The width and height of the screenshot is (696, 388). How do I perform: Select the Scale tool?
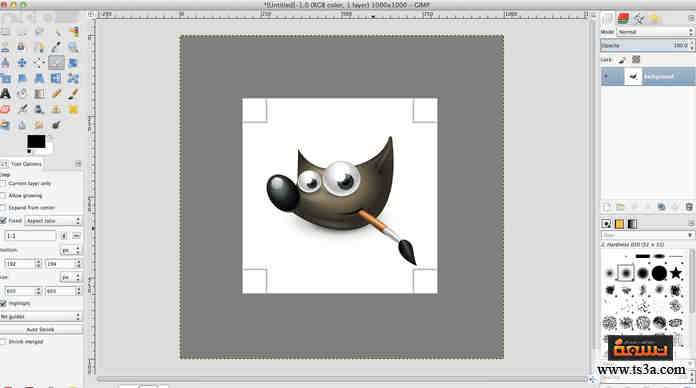5,79
